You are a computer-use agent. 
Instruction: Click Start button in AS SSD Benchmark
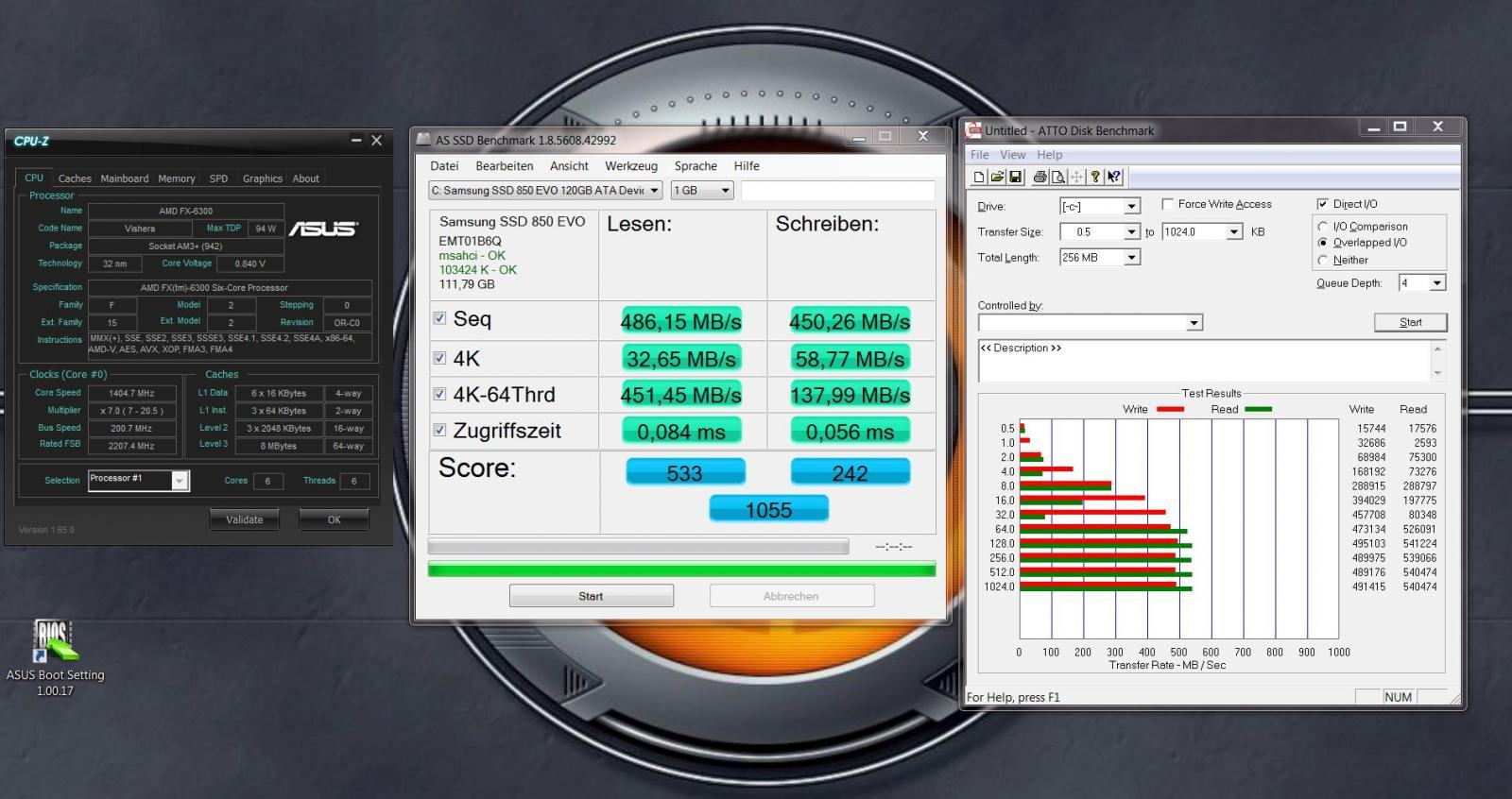coord(592,596)
